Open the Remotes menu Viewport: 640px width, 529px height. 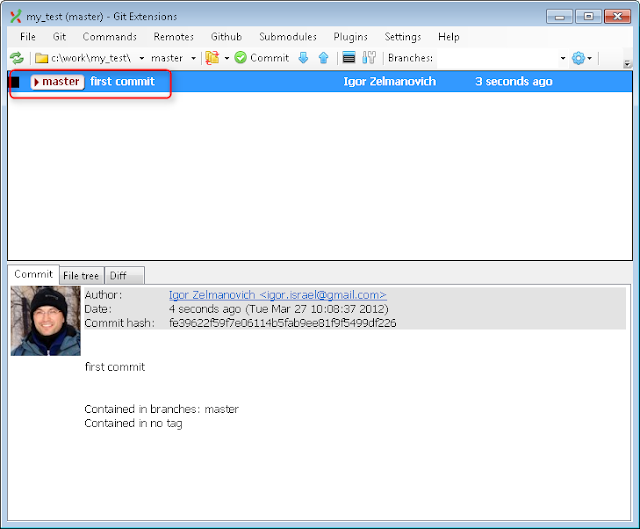(173, 37)
